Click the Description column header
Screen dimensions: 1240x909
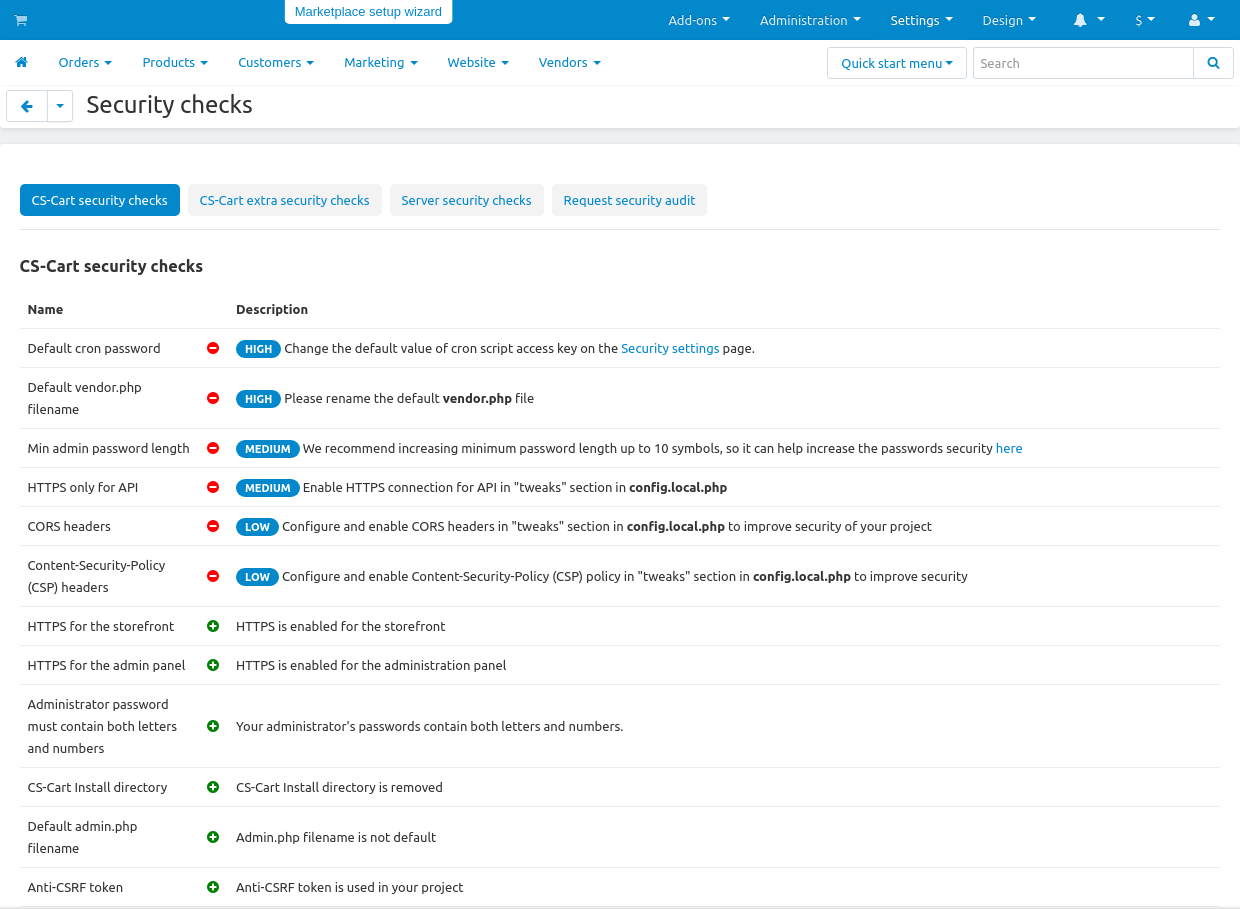(272, 309)
